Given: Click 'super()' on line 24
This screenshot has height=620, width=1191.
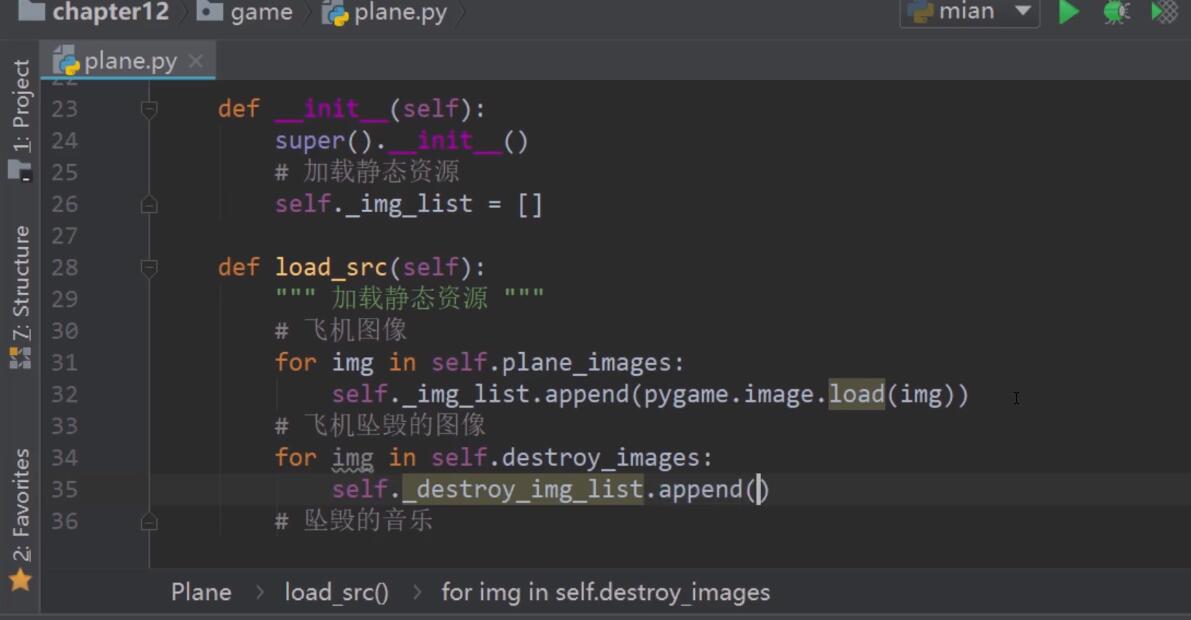Looking at the screenshot, I should (x=324, y=141).
